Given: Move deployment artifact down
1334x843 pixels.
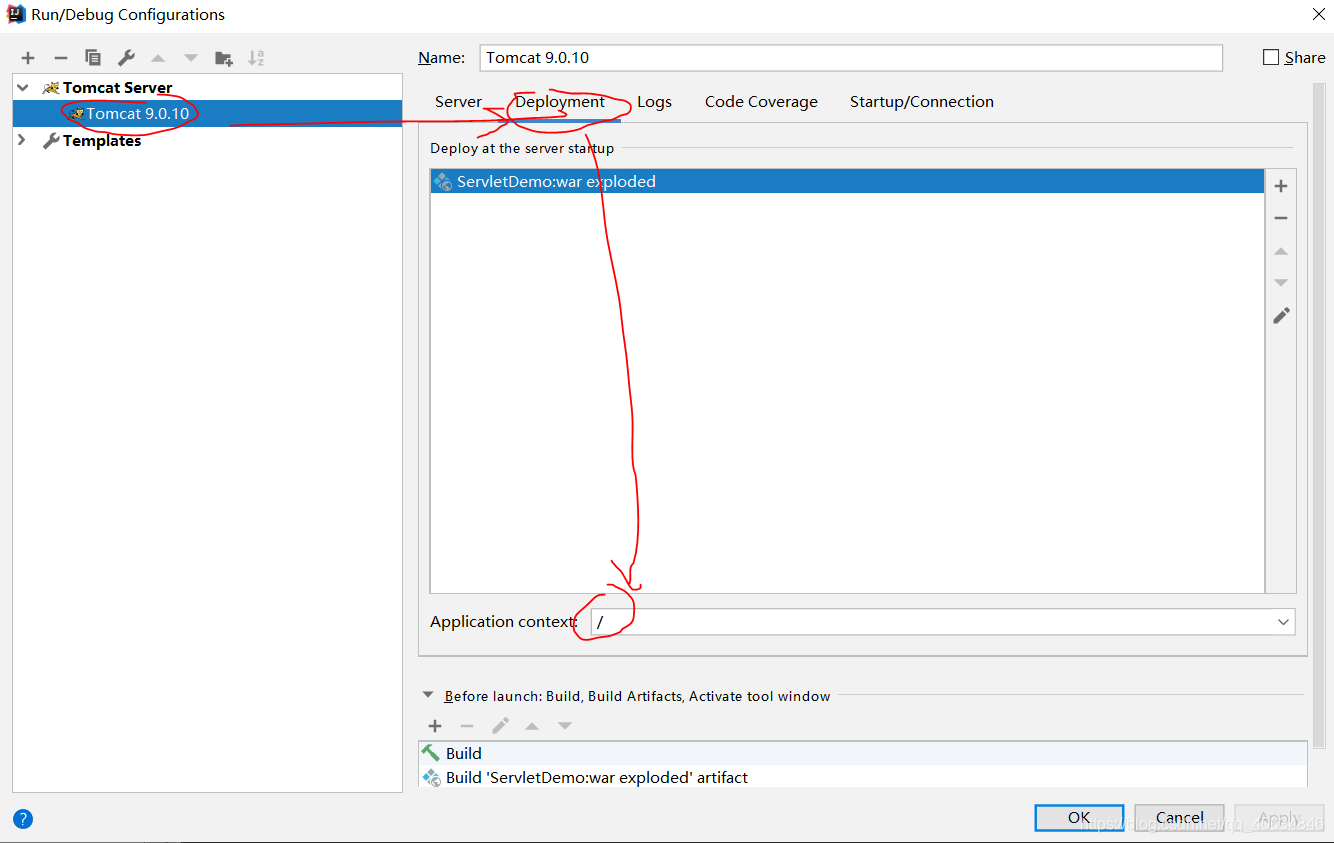Looking at the screenshot, I should click(x=1281, y=283).
